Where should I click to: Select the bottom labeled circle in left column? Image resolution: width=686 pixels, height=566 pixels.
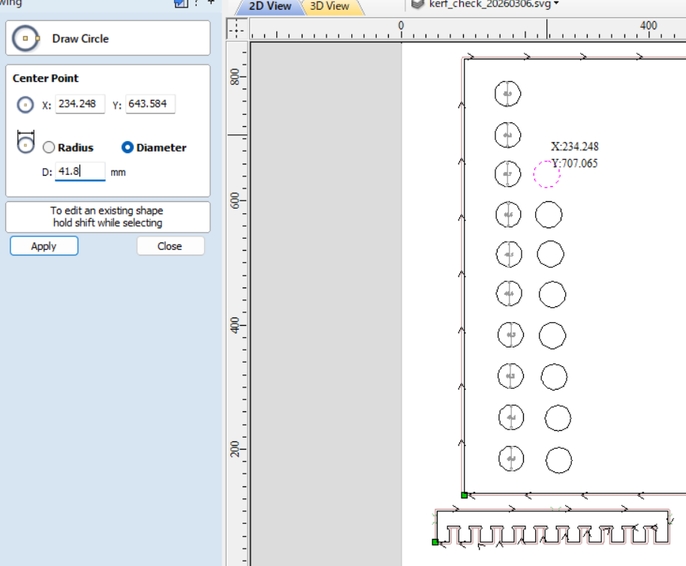(x=511, y=458)
